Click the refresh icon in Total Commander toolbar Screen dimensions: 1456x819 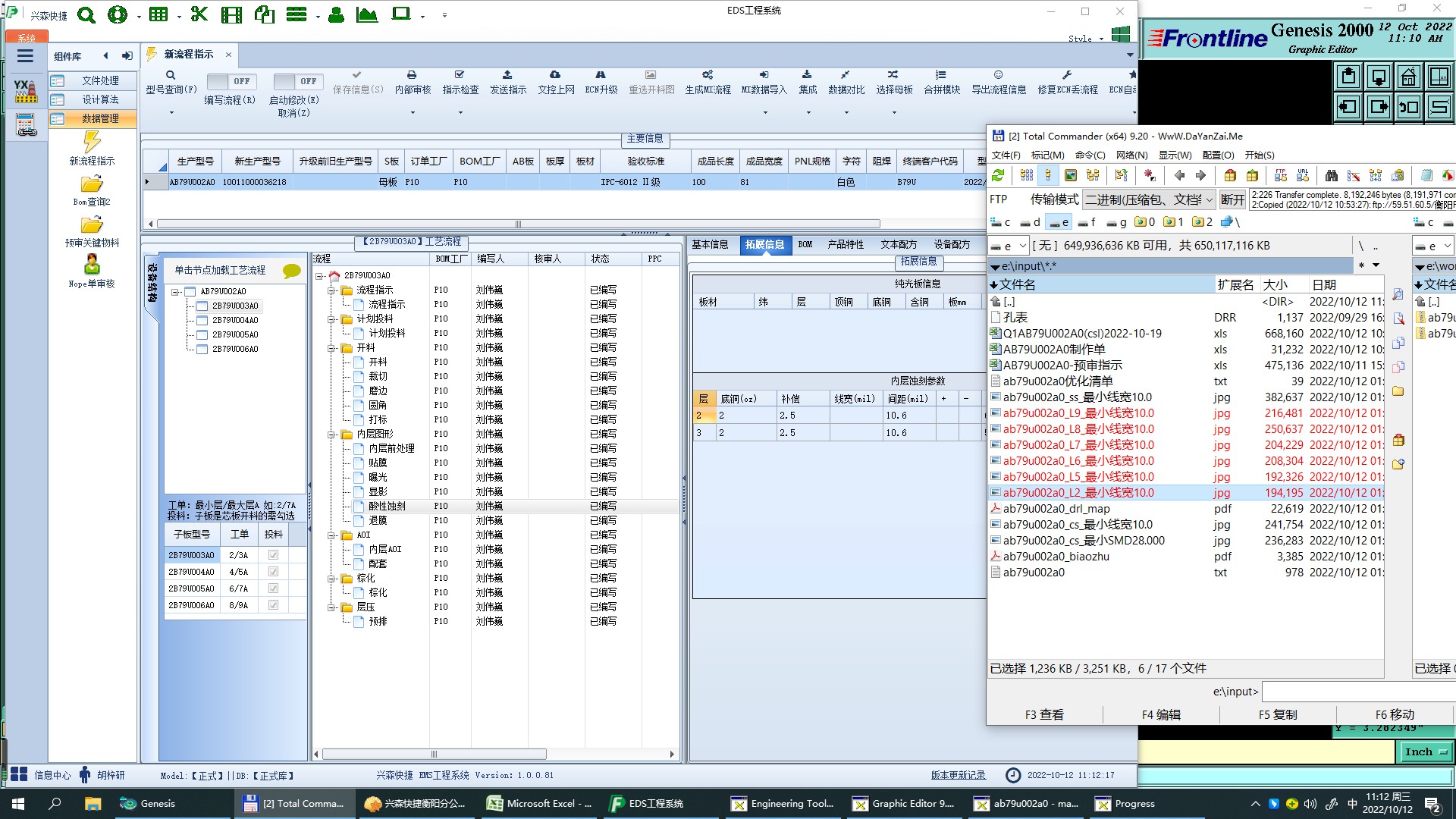[998, 176]
